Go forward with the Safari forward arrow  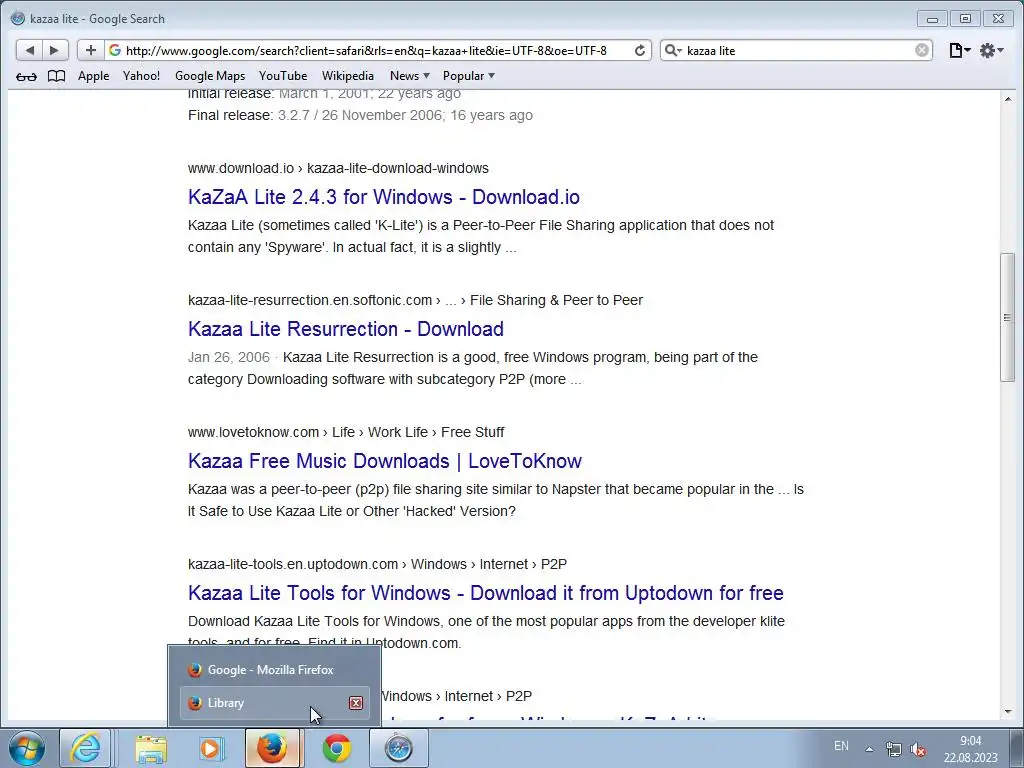(55, 50)
